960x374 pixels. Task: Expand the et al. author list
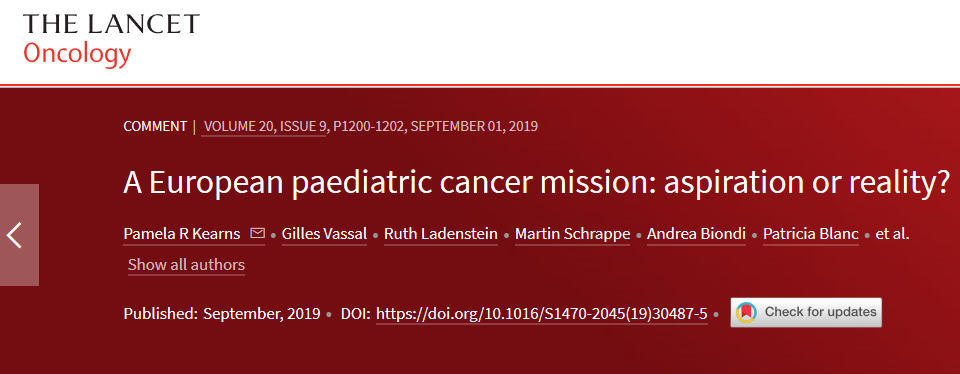893,234
